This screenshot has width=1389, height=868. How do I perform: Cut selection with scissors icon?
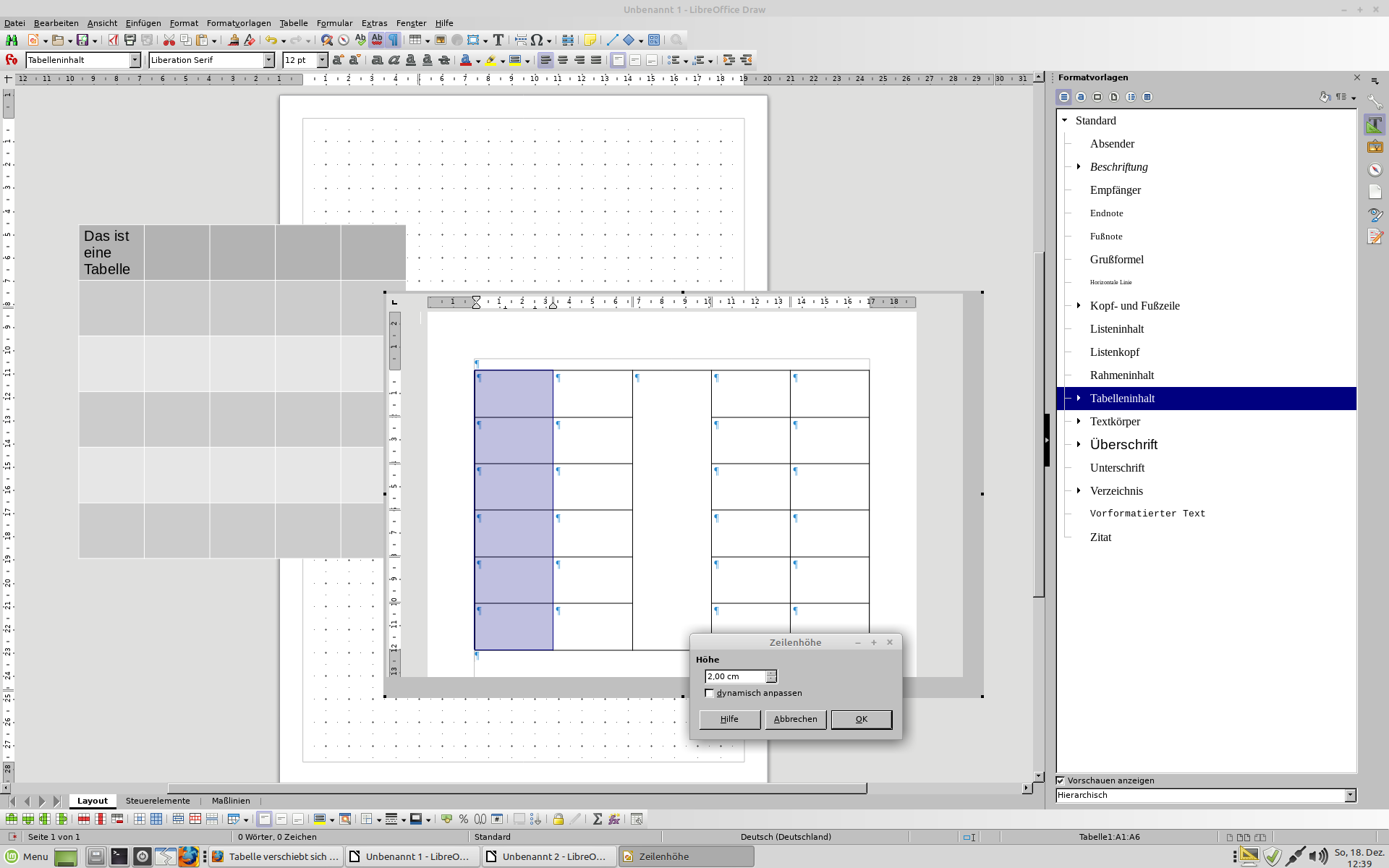[169, 41]
